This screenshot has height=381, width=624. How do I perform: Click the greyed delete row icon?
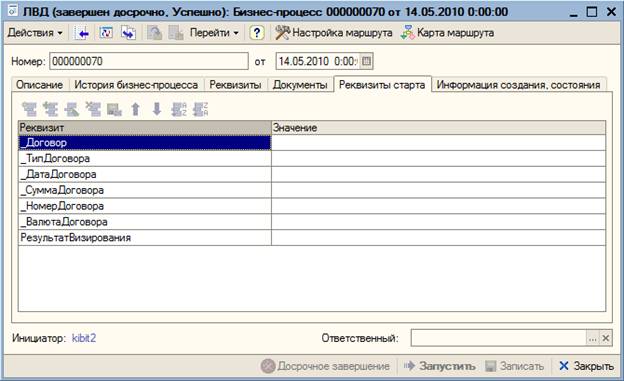point(93,109)
